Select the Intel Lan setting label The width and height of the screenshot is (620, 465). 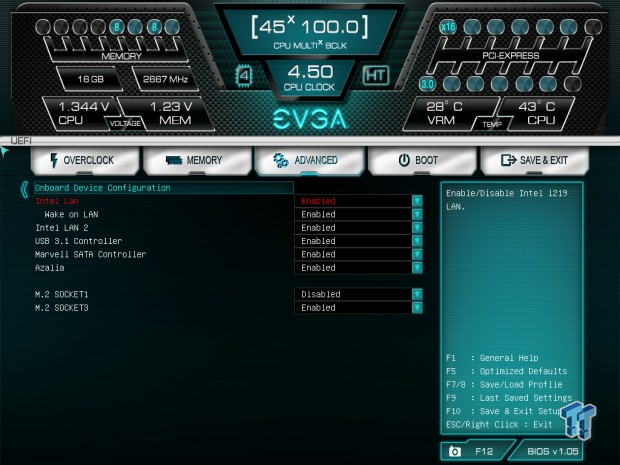click(x=57, y=201)
